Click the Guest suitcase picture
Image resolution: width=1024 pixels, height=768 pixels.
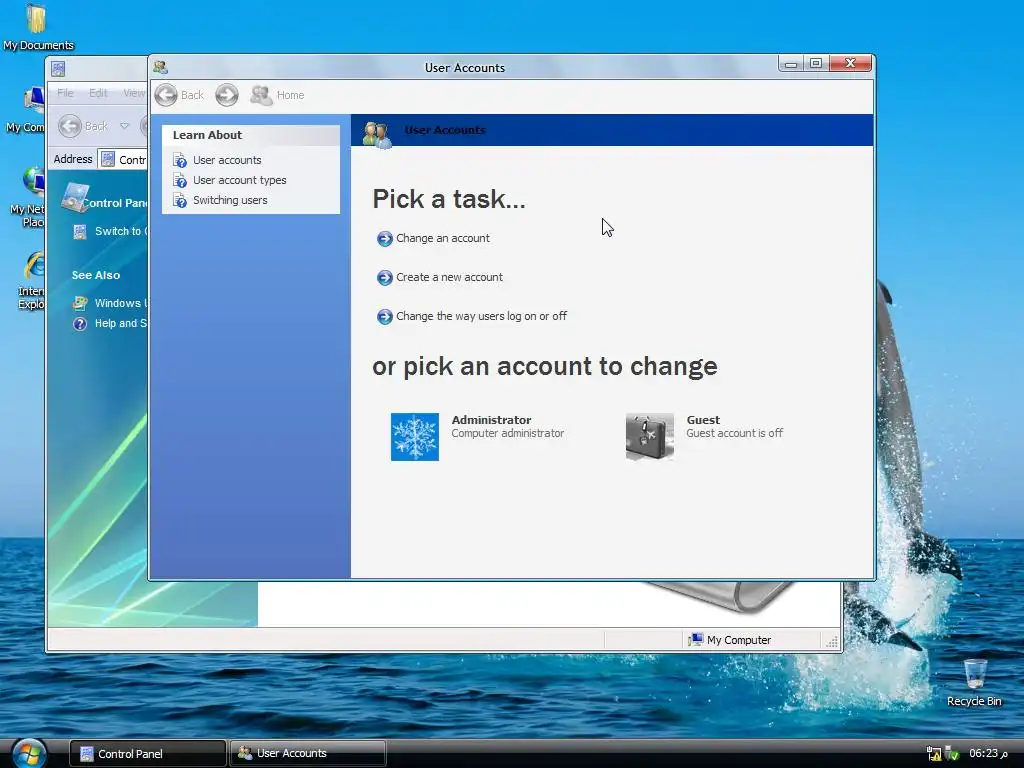(650, 437)
